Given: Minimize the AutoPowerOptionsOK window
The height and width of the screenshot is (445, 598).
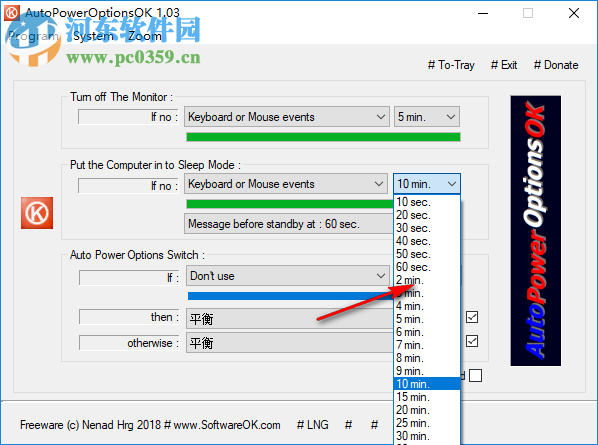Looking at the screenshot, I should [x=483, y=13].
